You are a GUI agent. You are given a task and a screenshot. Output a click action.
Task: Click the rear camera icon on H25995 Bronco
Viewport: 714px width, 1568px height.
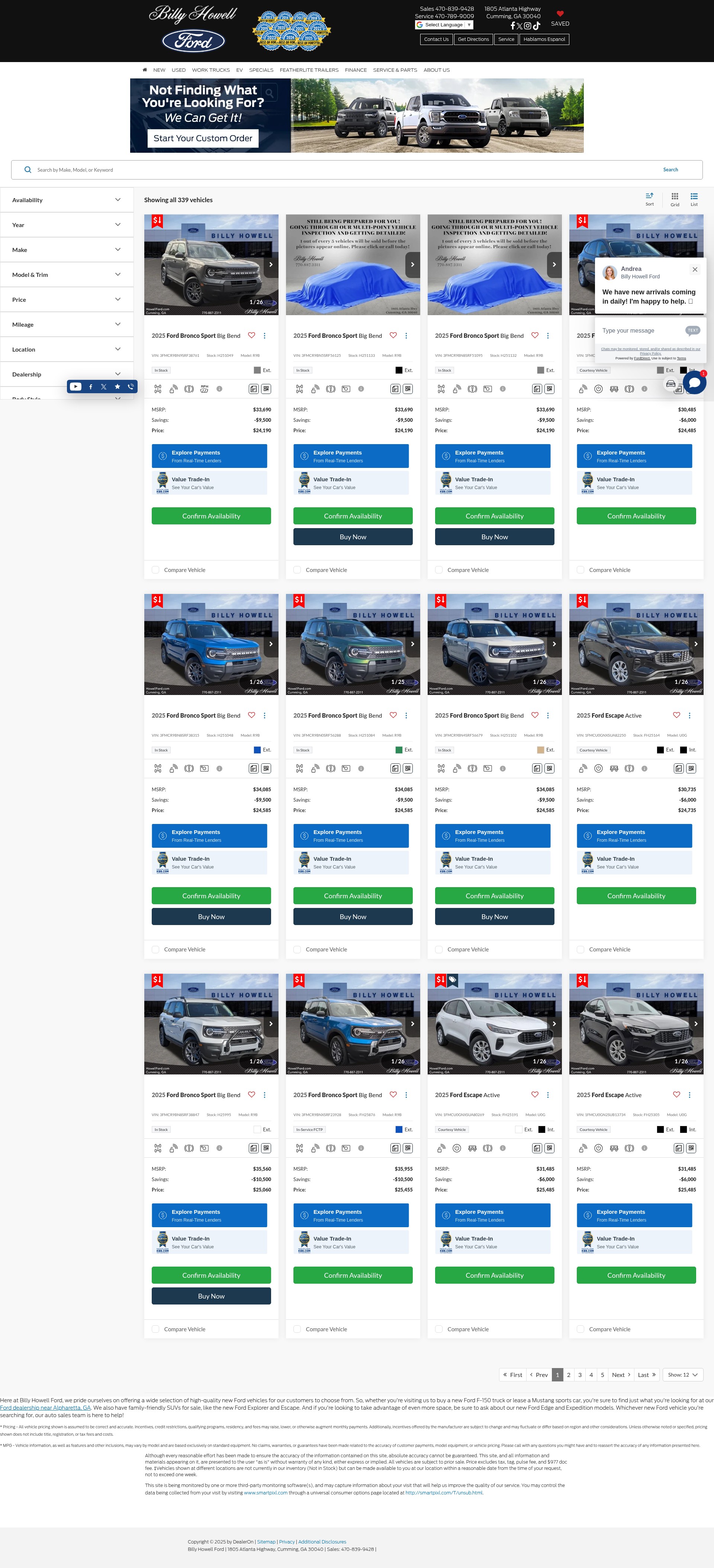pos(205,1148)
